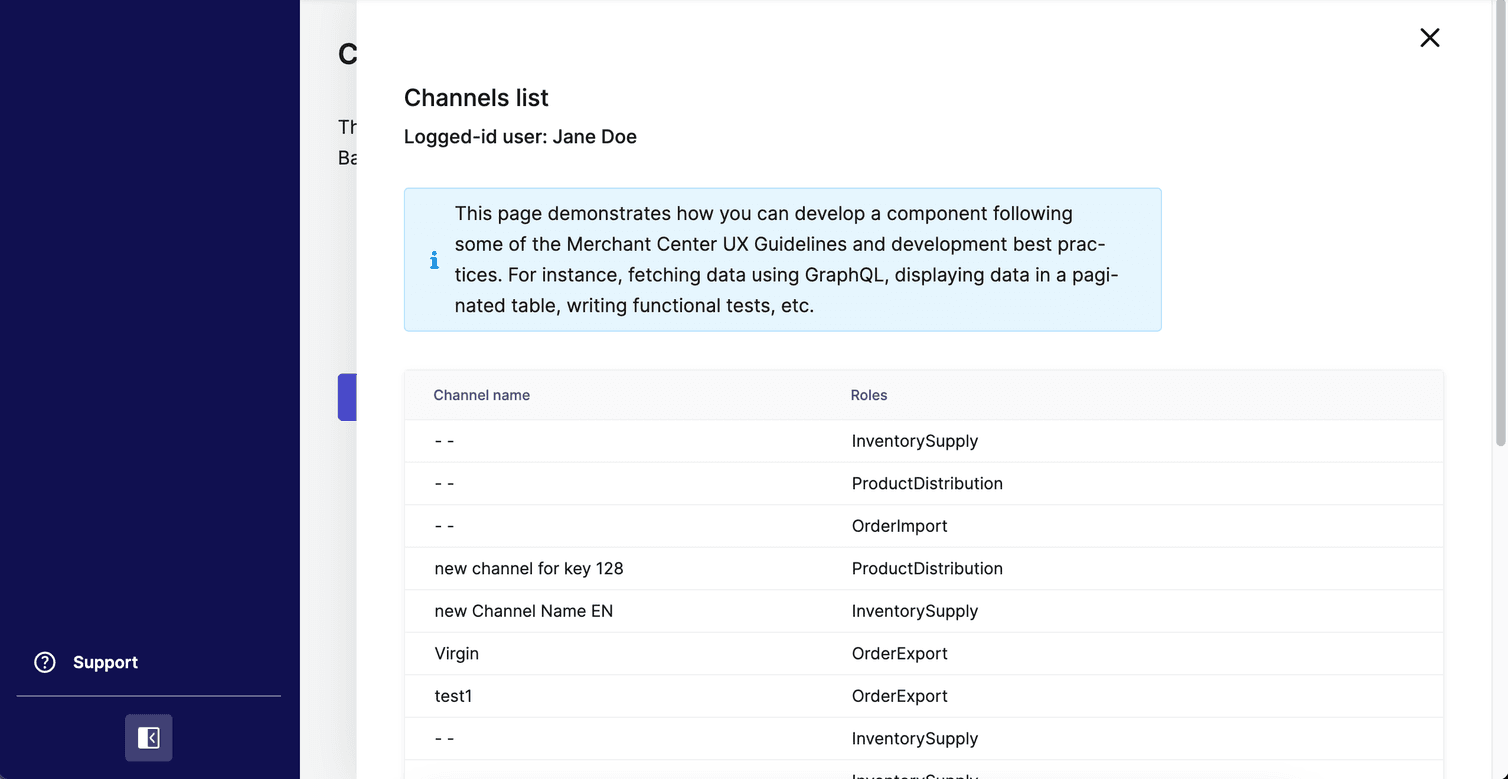Screen dimensions: 1508x779
Task: Click the X icon to dismiss Channels list
Action: pos(1429,37)
